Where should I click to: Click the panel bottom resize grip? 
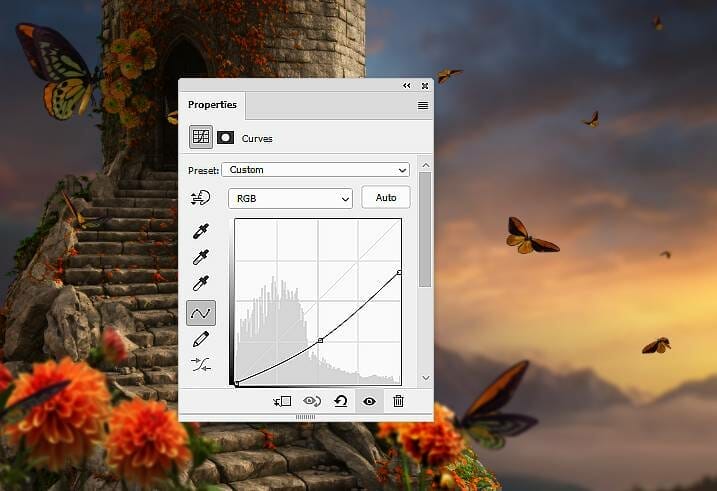pyautogui.click(x=305, y=417)
